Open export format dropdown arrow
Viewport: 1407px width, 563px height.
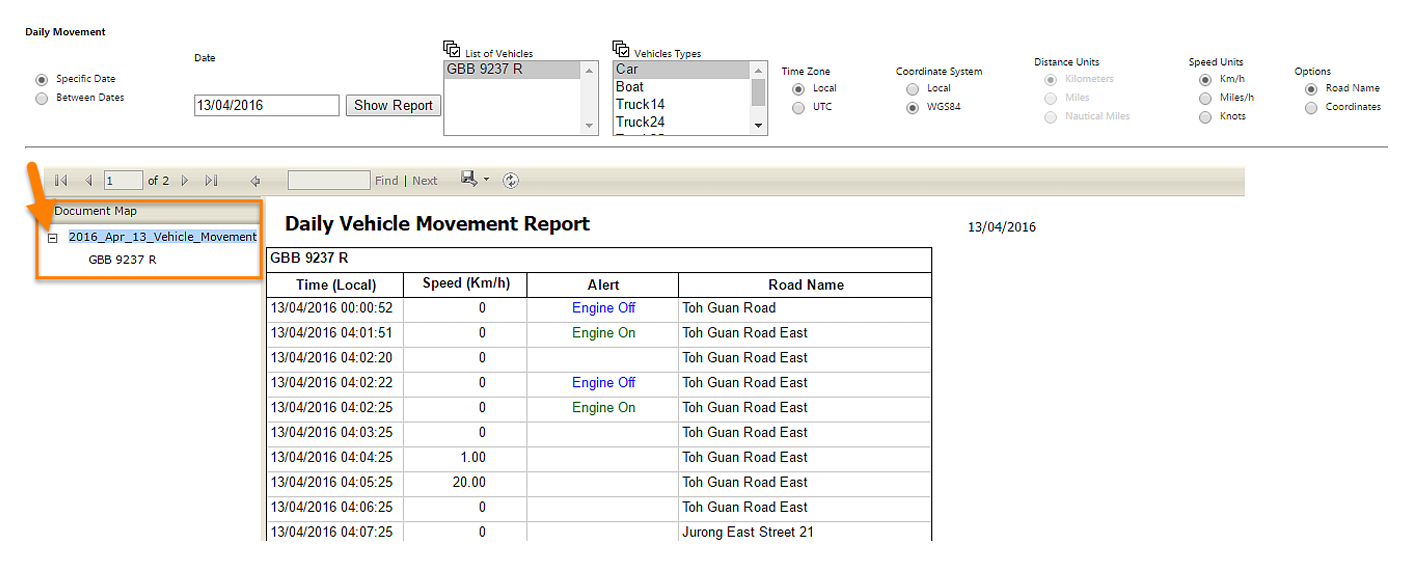tap(486, 181)
